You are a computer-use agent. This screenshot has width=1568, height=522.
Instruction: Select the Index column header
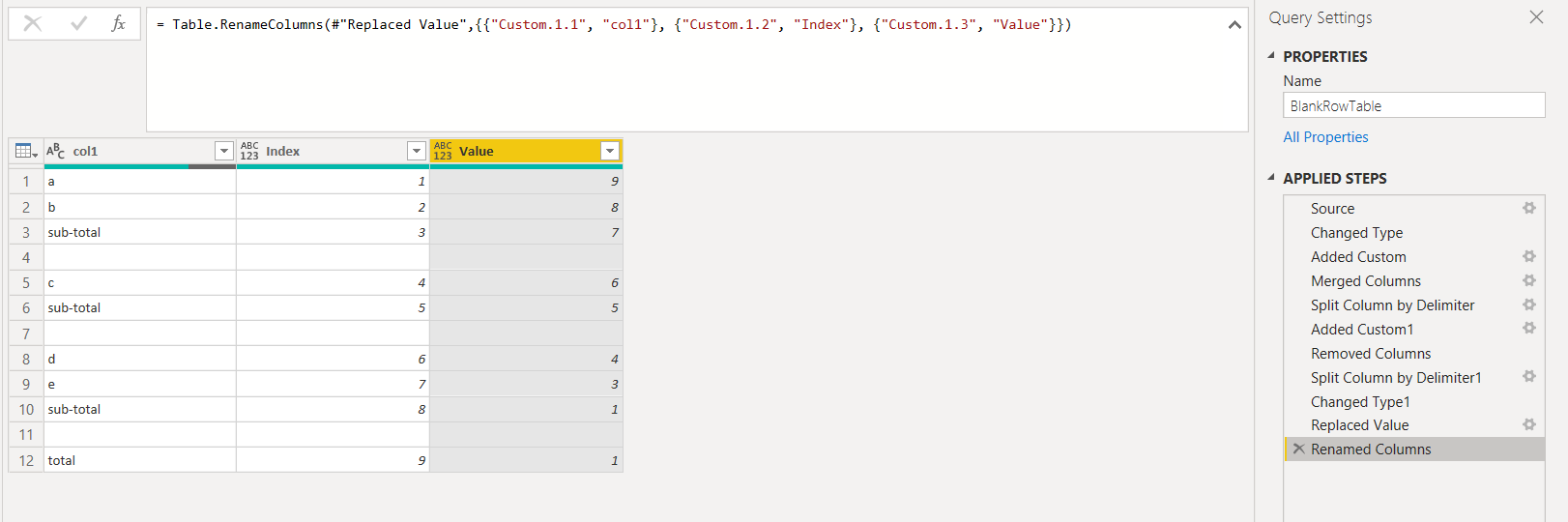click(x=334, y=151)
